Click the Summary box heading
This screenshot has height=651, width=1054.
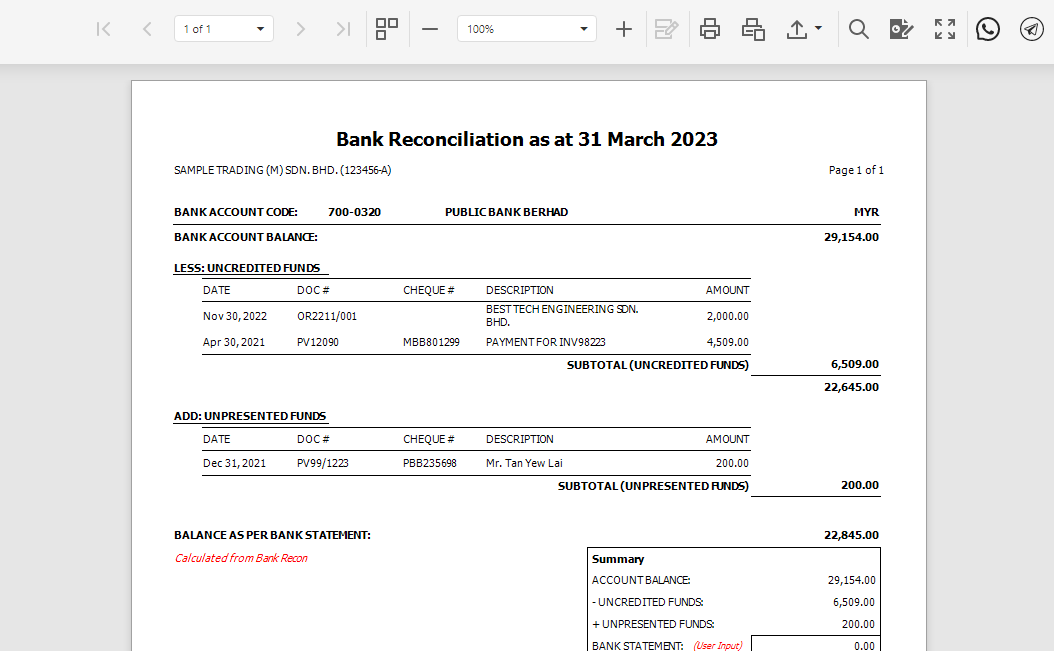click(x=618, y=560)
